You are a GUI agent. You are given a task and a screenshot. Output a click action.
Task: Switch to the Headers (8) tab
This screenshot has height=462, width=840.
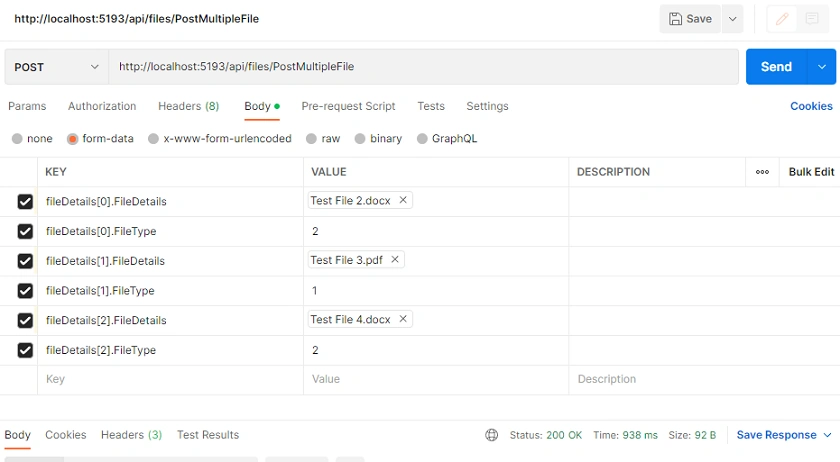189,106
